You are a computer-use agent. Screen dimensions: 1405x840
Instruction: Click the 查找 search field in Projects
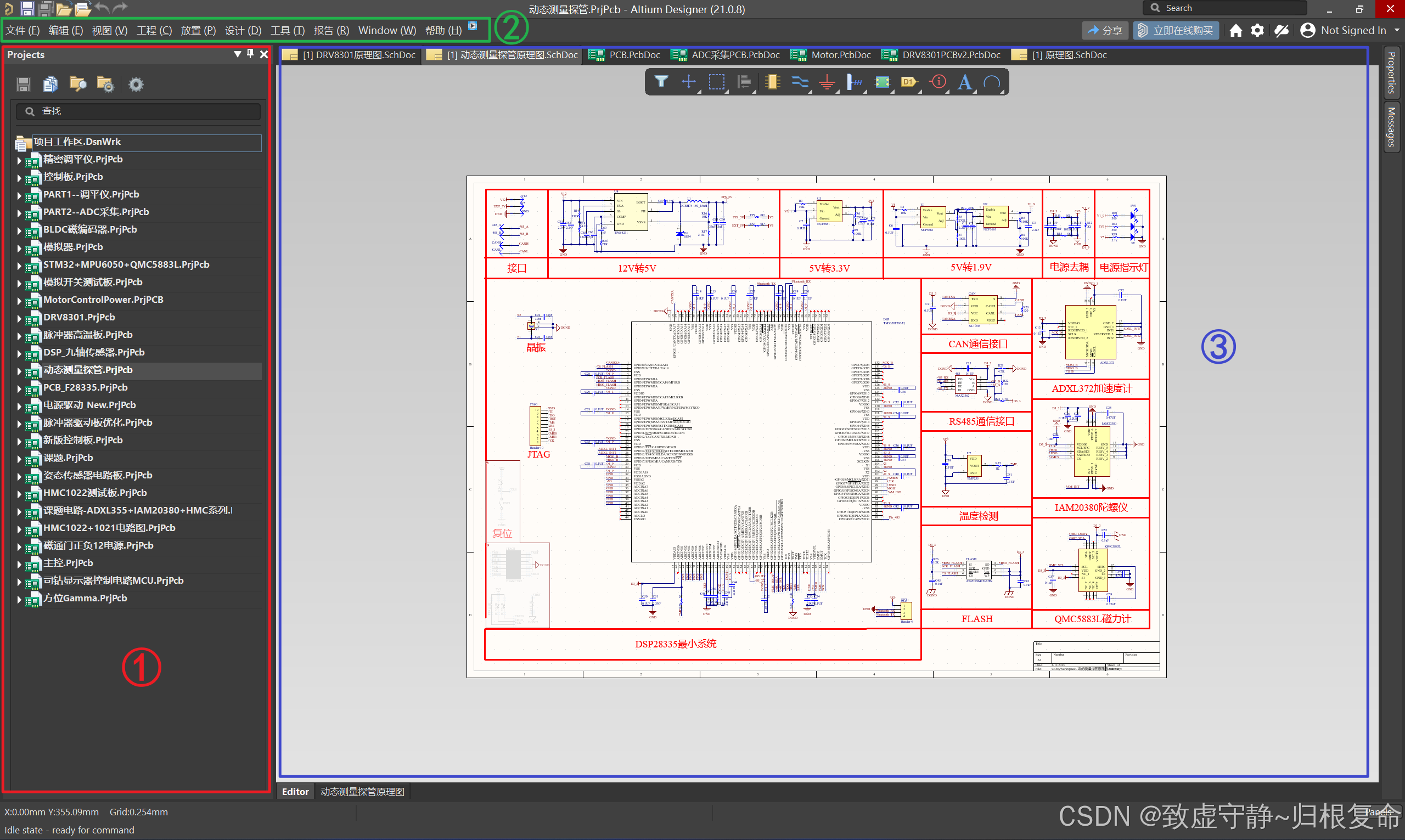[138, 111]
